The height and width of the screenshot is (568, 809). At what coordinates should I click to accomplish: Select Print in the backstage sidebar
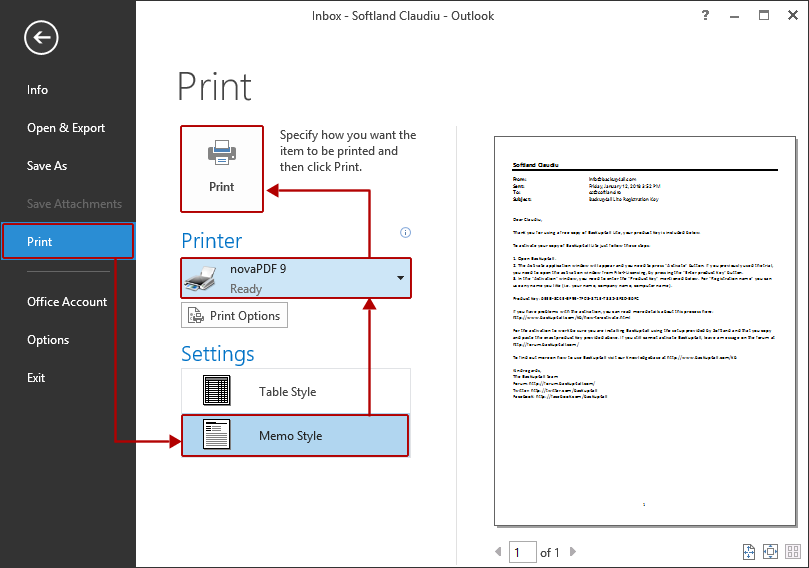click(68, 241)
